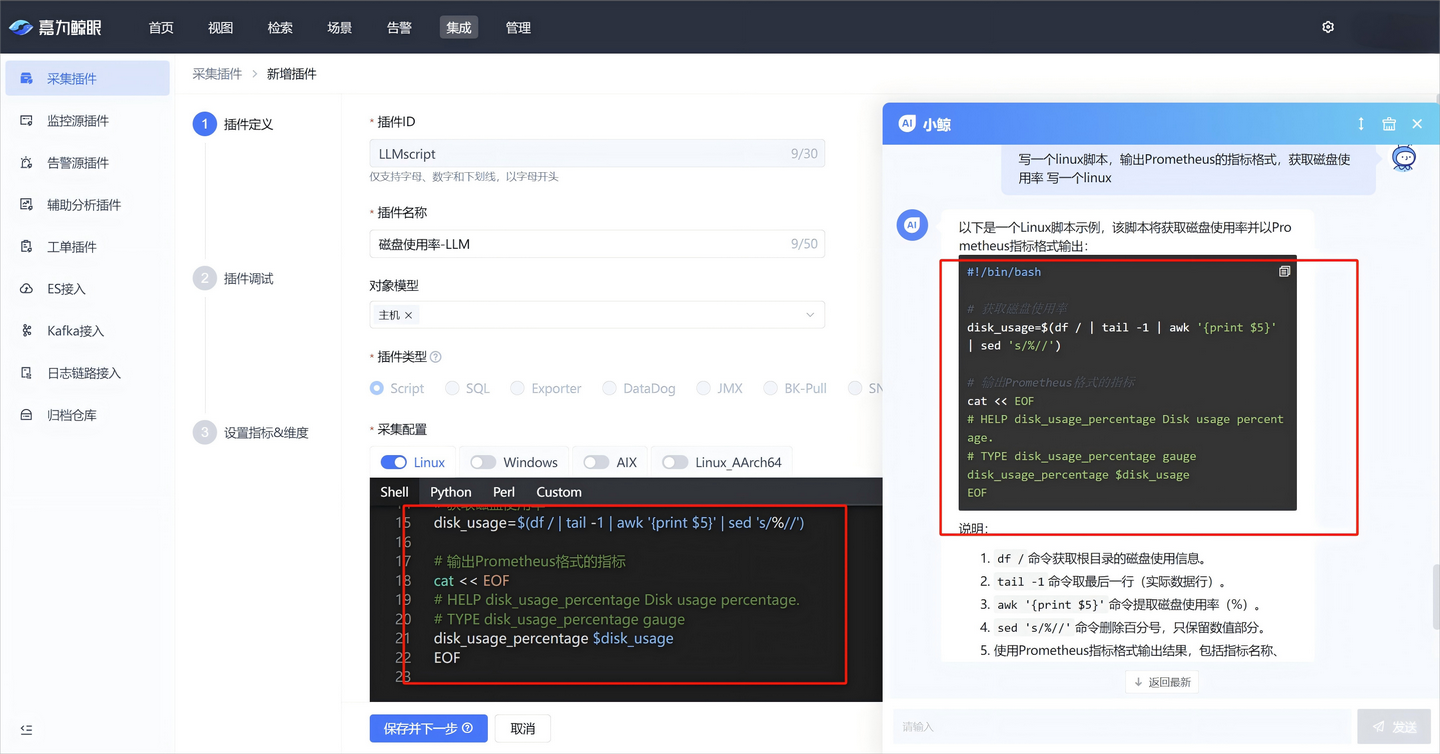The height and width of the screenshot is (754, 1440).
Task: Click the AI badge in 小鲸 header
Action: point(907,123)
